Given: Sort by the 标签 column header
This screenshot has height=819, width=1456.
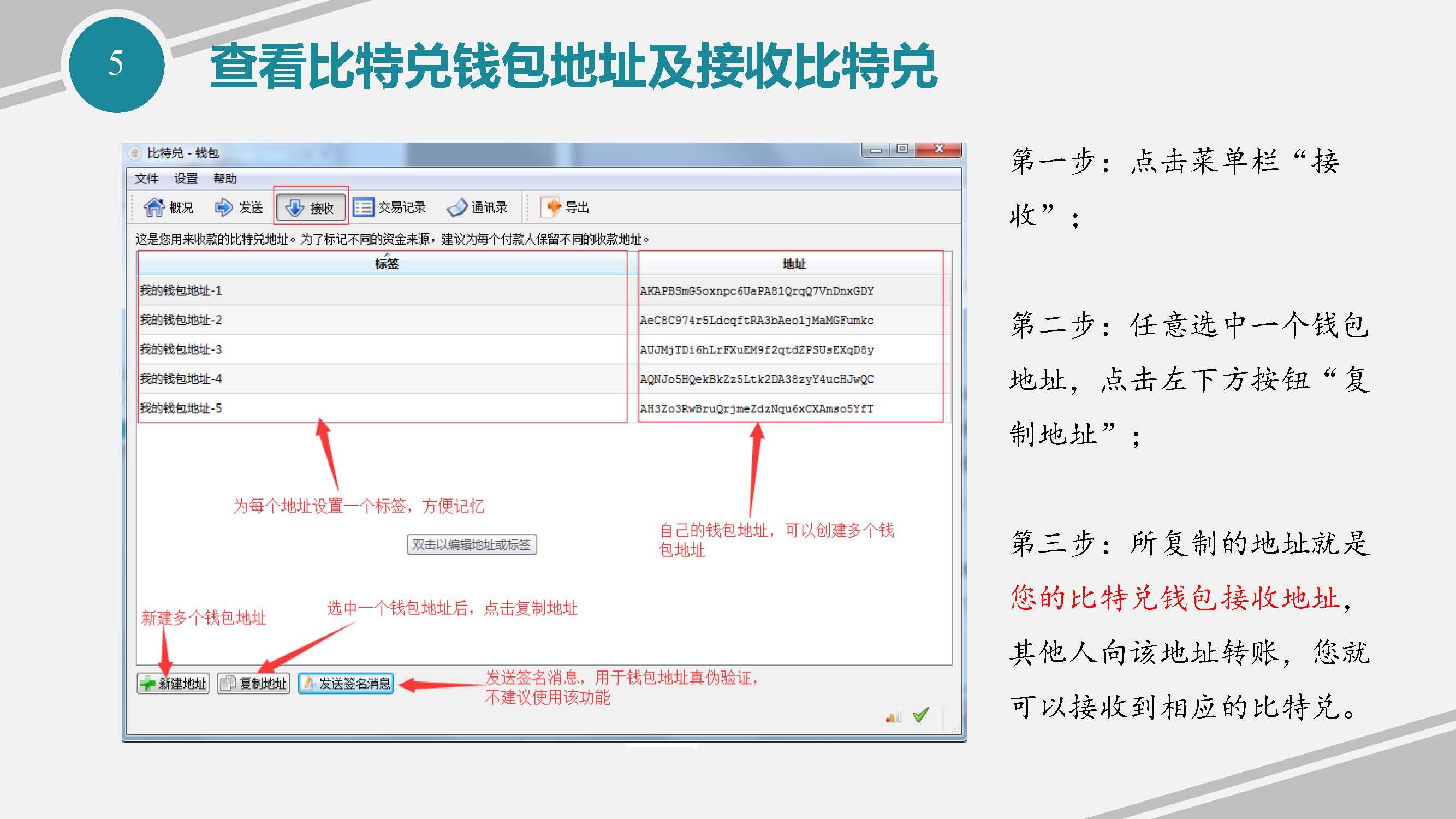Looking at the screenshot, I should 387,263.
